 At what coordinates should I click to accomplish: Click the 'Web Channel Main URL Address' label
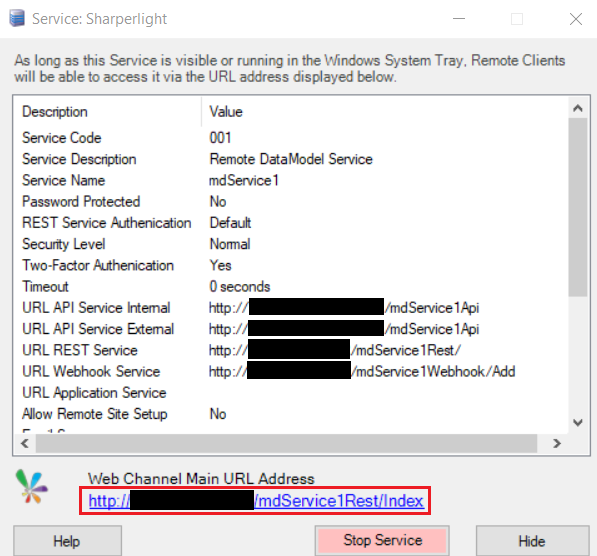pos(201,479)
